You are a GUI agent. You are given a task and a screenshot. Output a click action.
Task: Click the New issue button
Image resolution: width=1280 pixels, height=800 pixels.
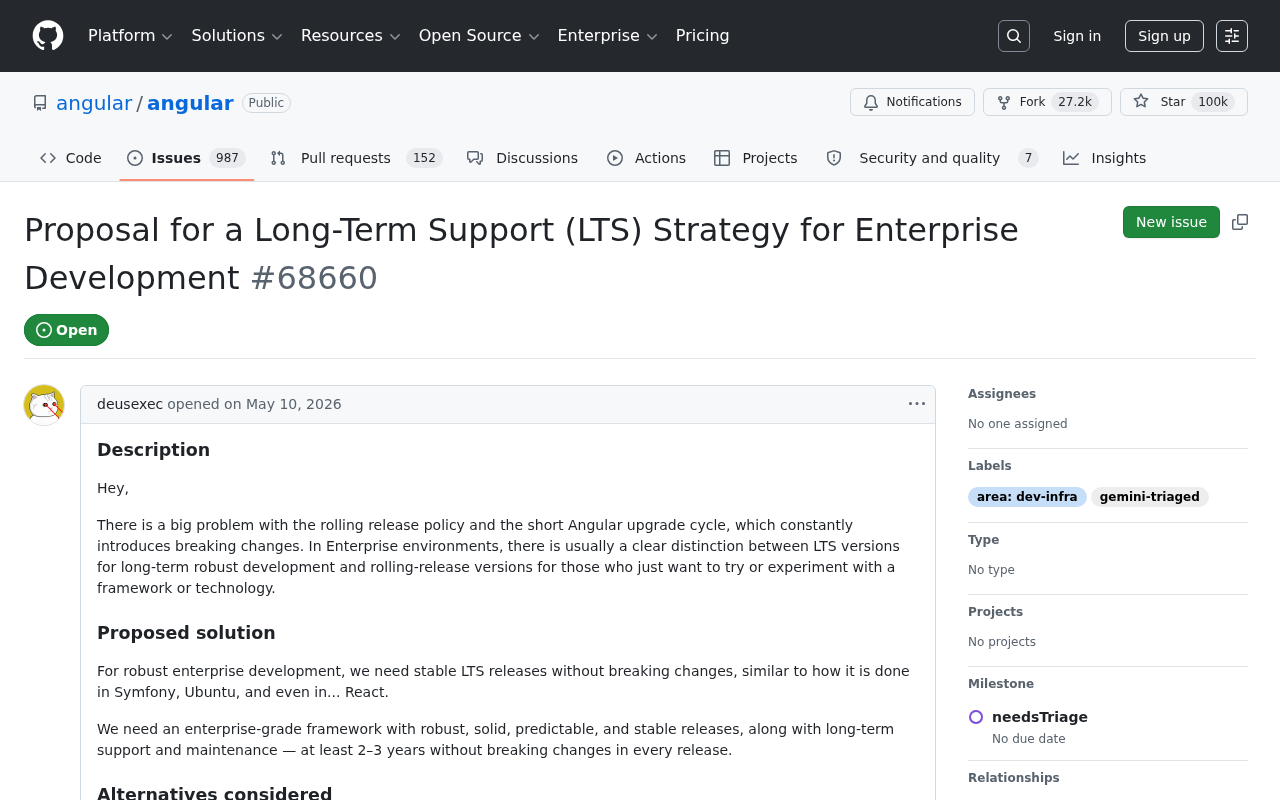coord(1171,222)
